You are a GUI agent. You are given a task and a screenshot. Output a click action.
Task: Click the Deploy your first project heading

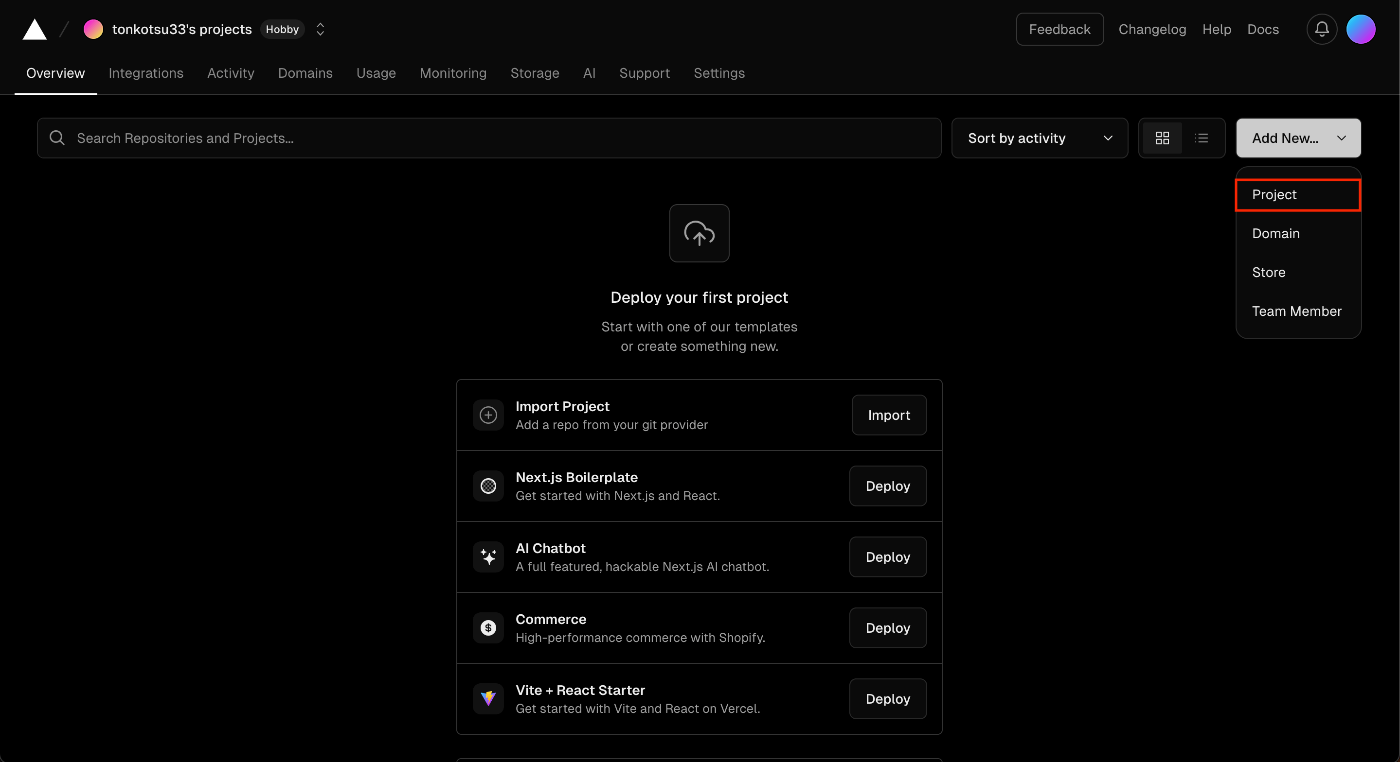[x=699, y=297]
